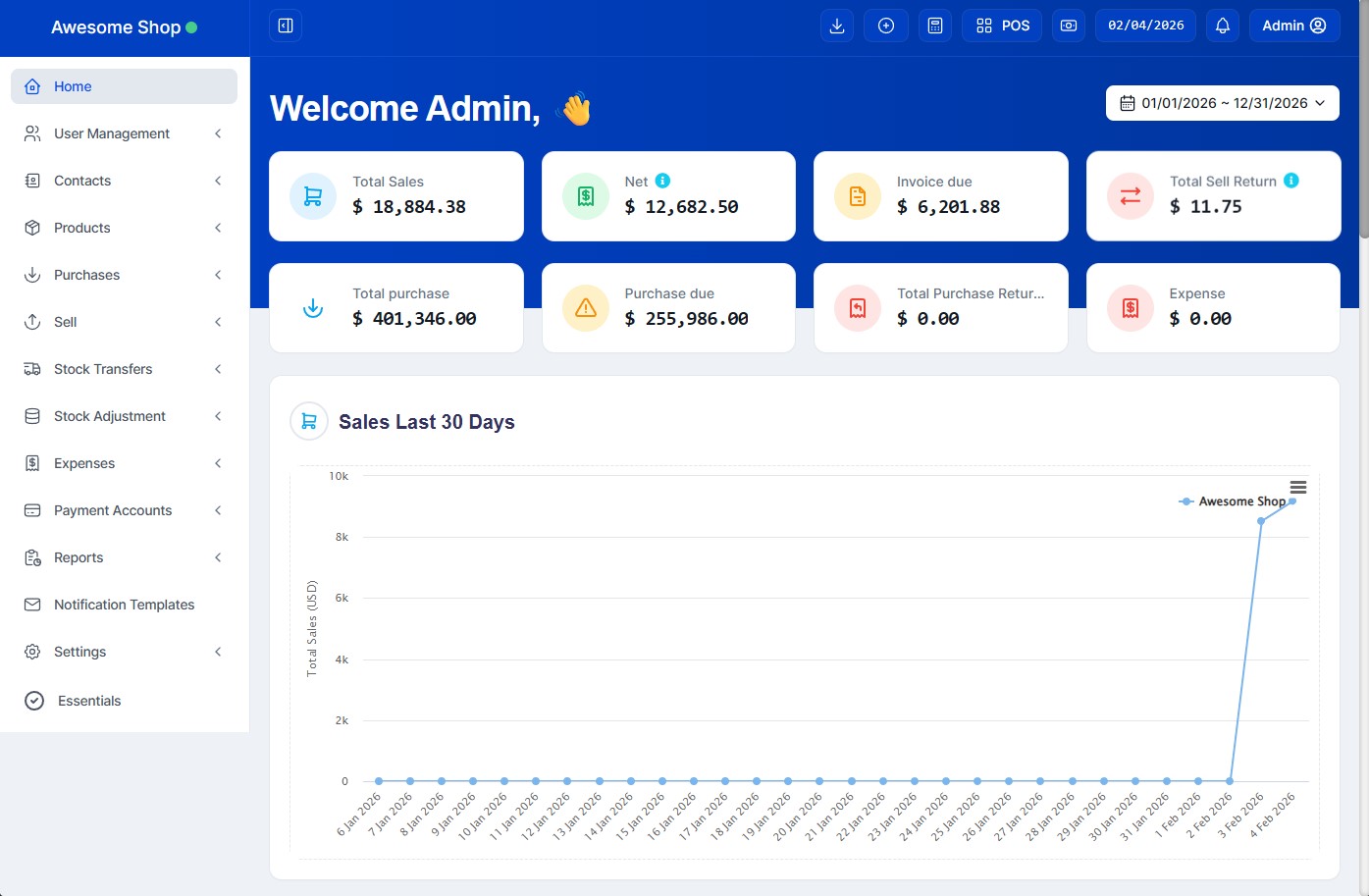Open the POS screen

click(1002, 26)
